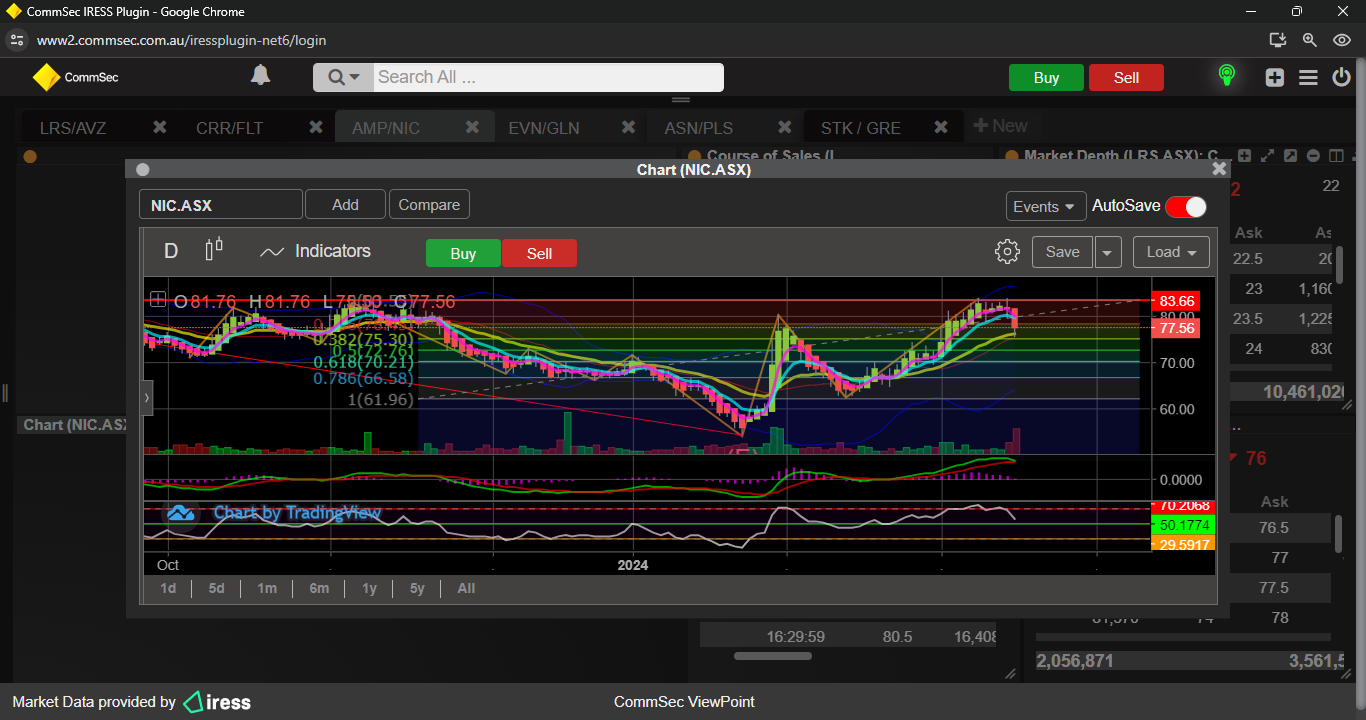
Task: Select the All time range
Action: tap(466, 588)
